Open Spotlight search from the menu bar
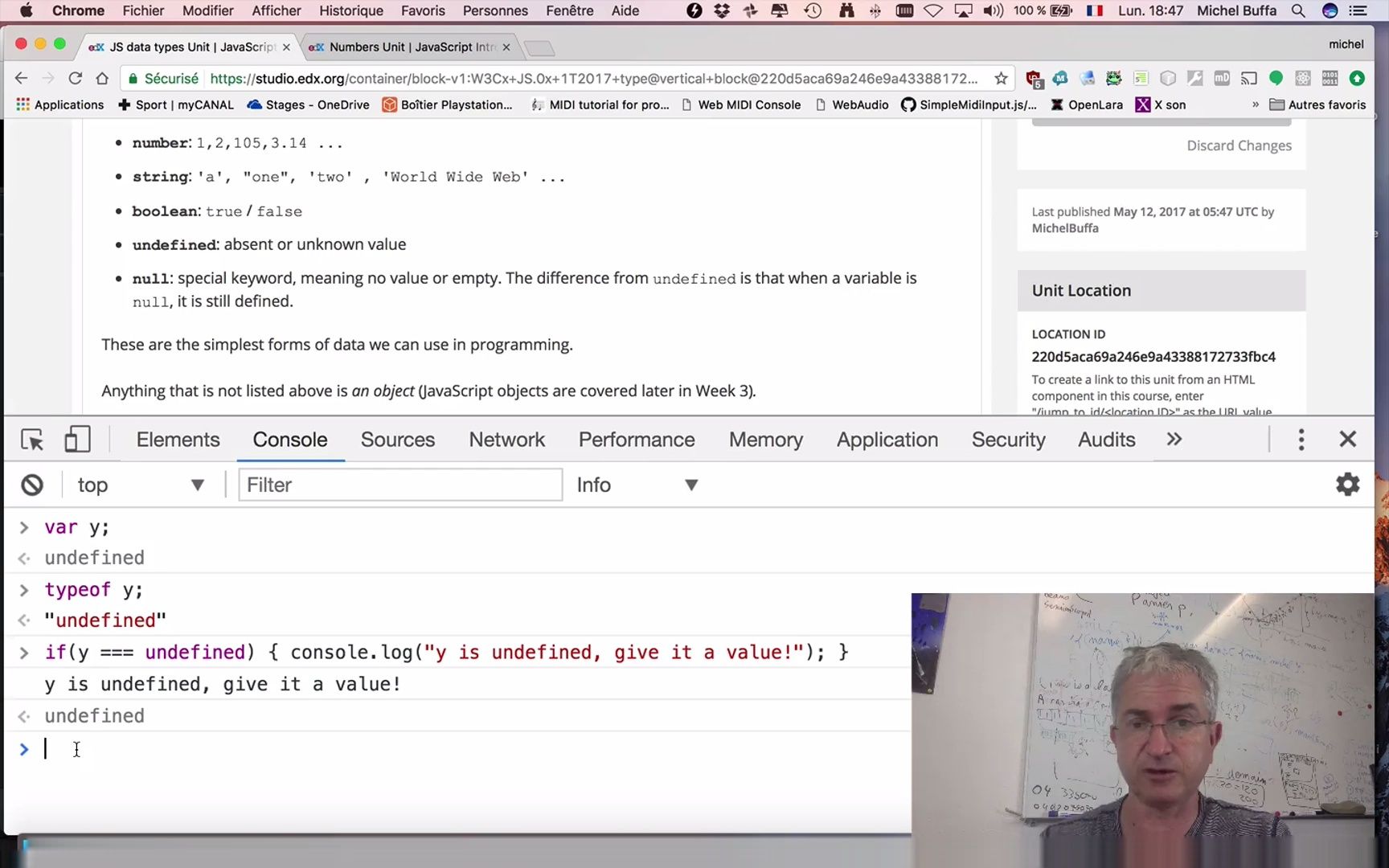 (x=1298, y=10)
